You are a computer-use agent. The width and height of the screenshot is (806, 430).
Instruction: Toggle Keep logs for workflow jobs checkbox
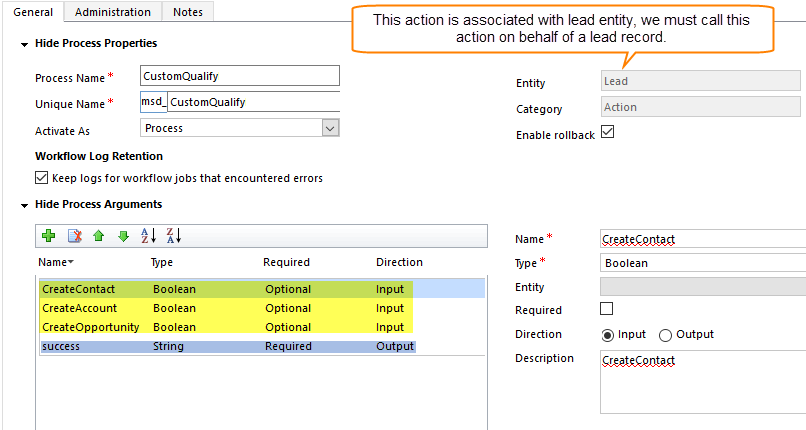pos(41,178)
